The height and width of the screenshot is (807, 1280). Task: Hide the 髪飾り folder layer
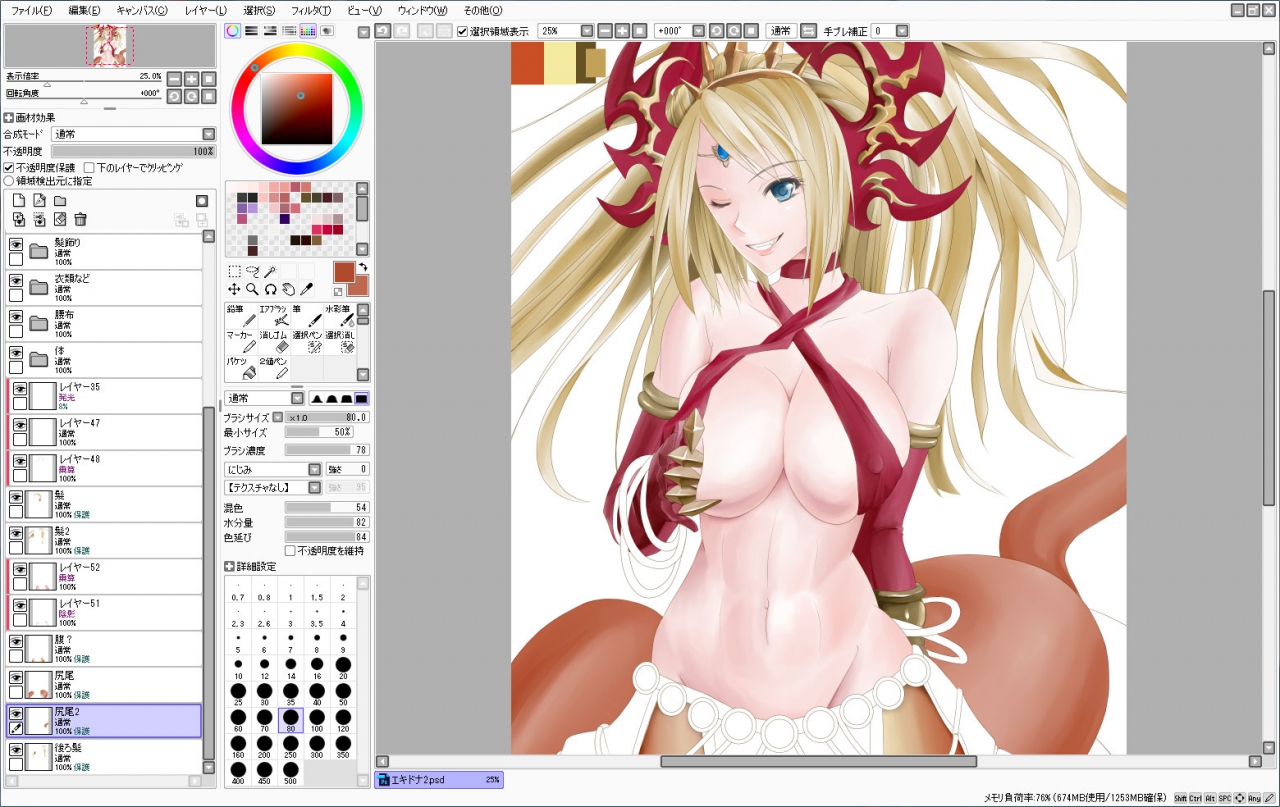[x=16, y=244]
